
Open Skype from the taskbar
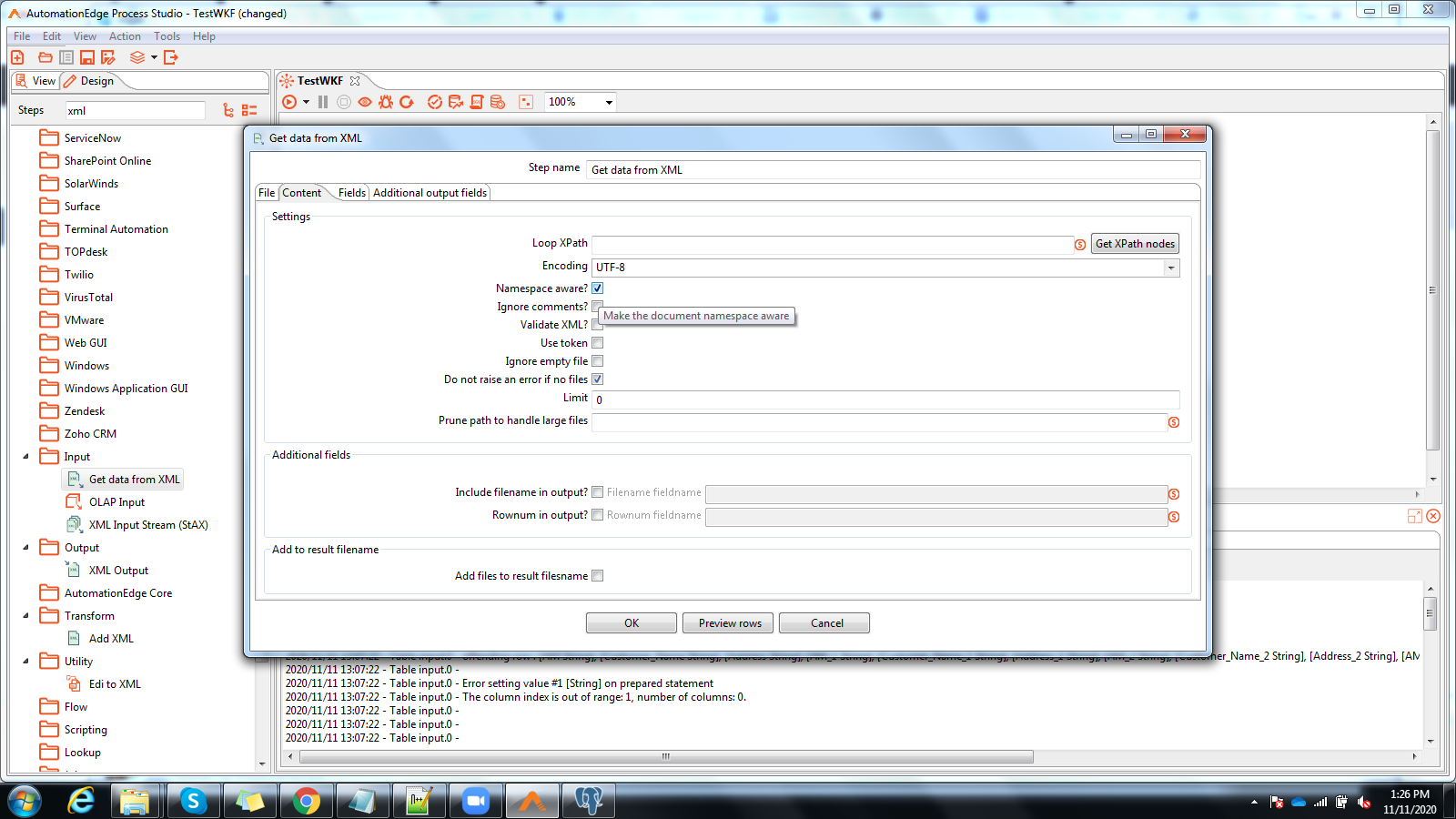[x=193, y=801]
